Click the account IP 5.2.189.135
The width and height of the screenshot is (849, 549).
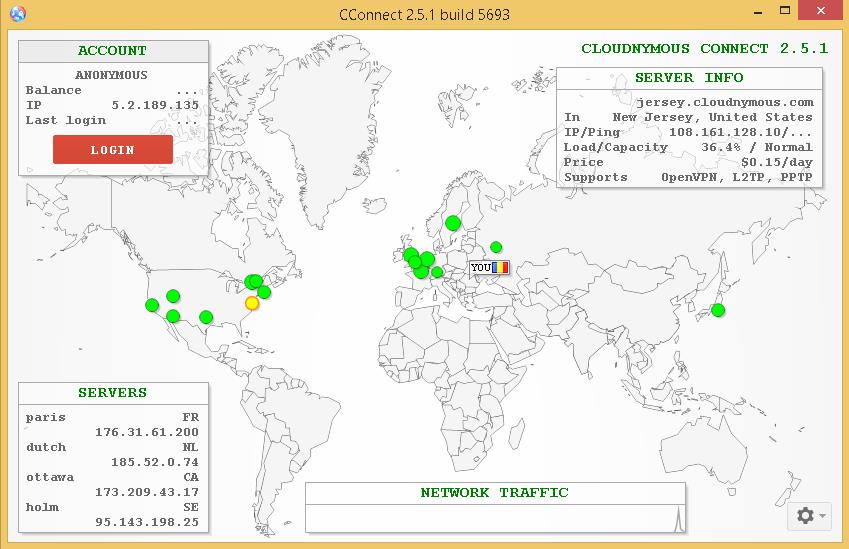tap(155, 105)
